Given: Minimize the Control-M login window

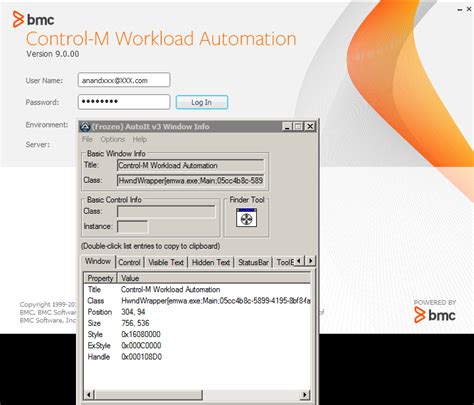Looking at the screenshot, I should tap(460, 10).
